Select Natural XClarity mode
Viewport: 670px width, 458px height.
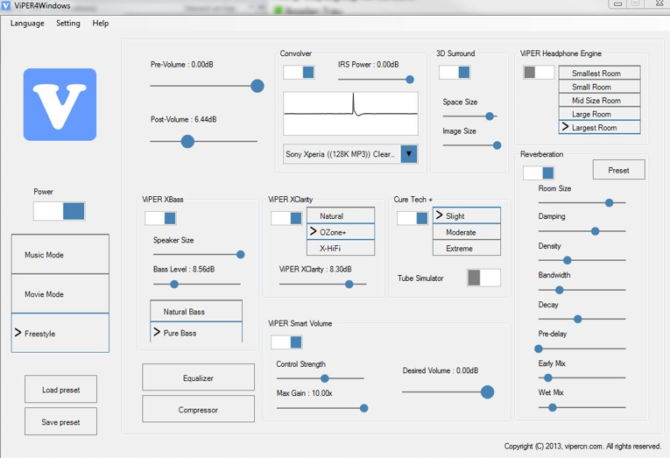[341, 216]
